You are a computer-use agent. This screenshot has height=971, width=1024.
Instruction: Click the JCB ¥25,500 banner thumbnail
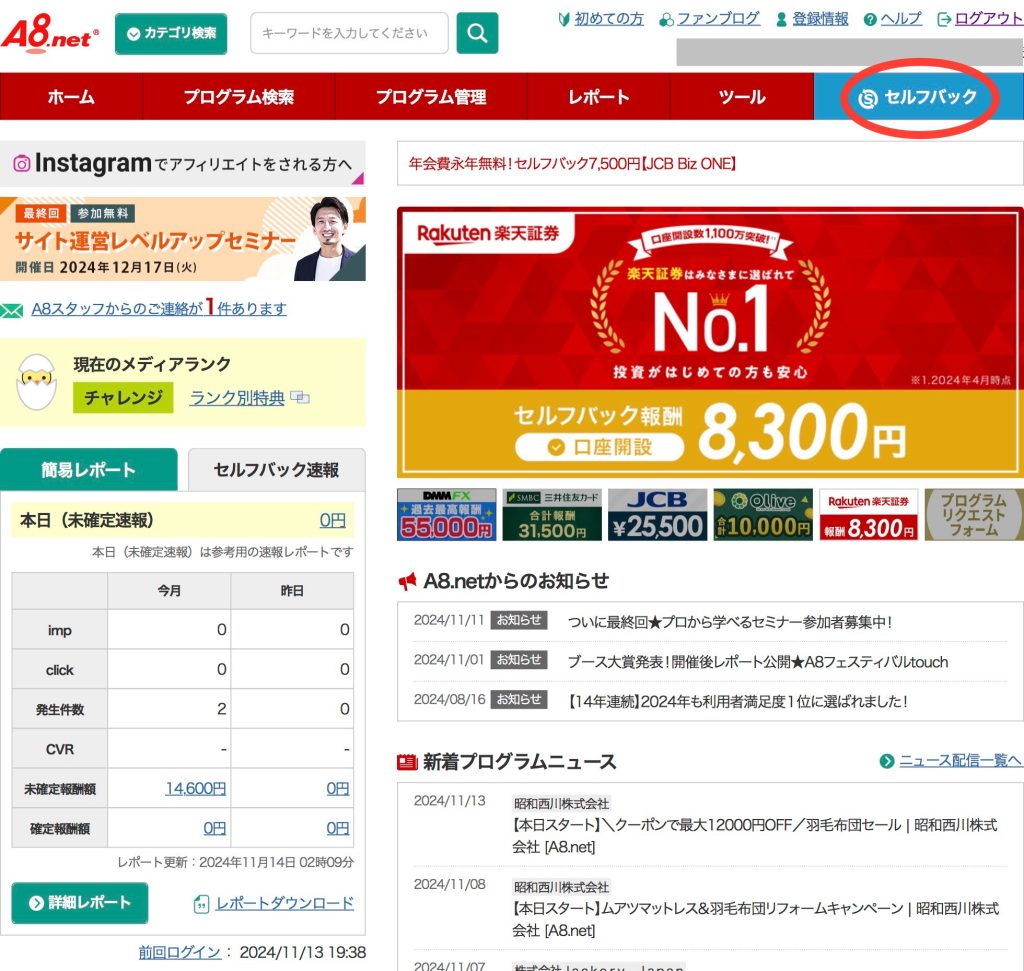pyautogui.click(x=657, y=515)
